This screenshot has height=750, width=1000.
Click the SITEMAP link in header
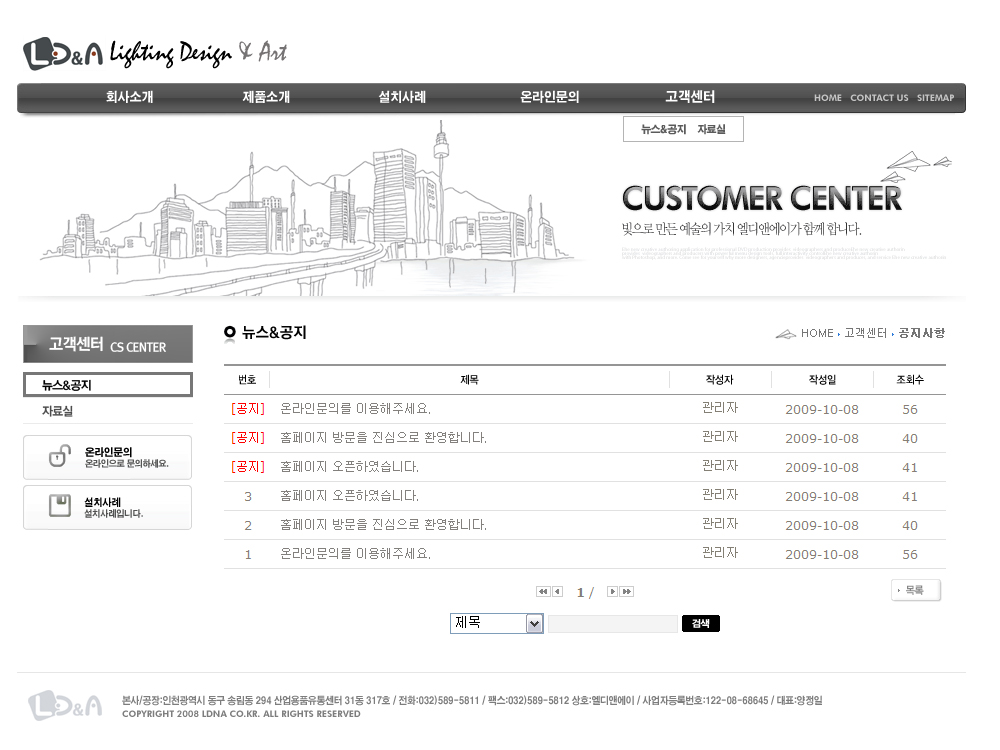point(935,98)
